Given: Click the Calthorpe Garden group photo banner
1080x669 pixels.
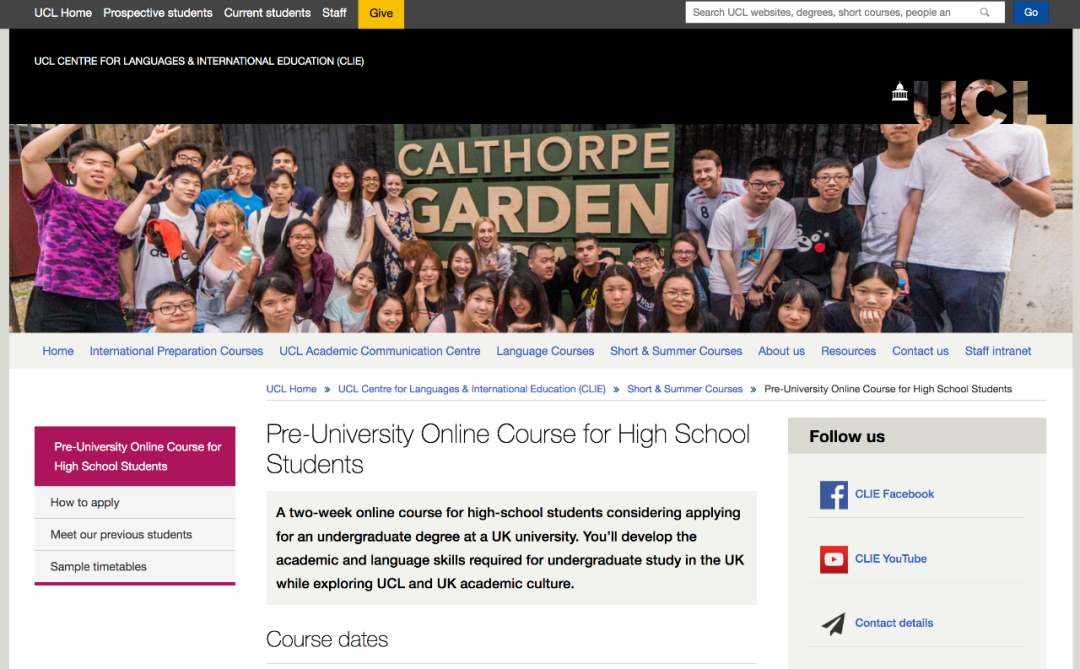Looking at the screenshot, I should (540, 228).
